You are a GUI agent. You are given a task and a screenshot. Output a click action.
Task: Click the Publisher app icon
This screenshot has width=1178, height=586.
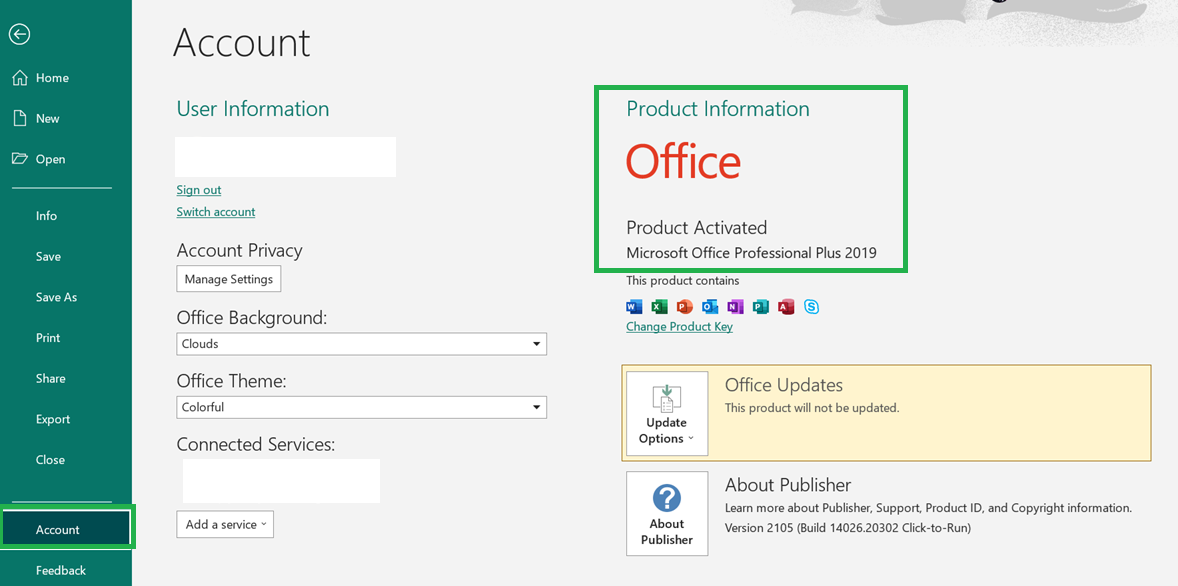(x=760, y=307)
